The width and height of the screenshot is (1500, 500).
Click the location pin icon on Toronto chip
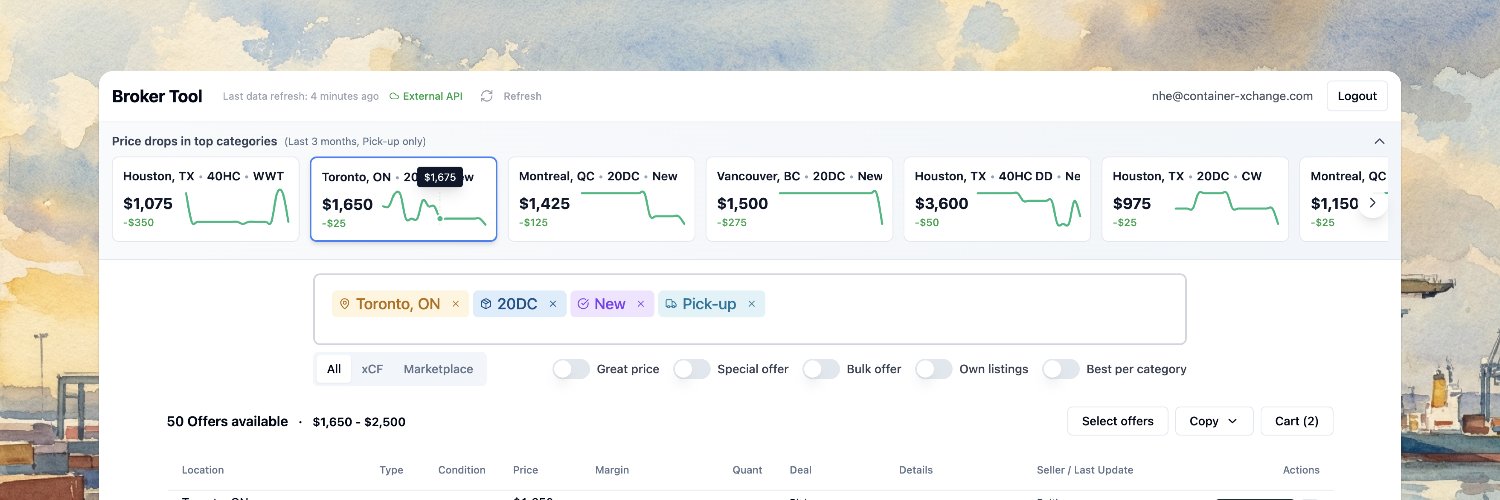tap(344, 304)
